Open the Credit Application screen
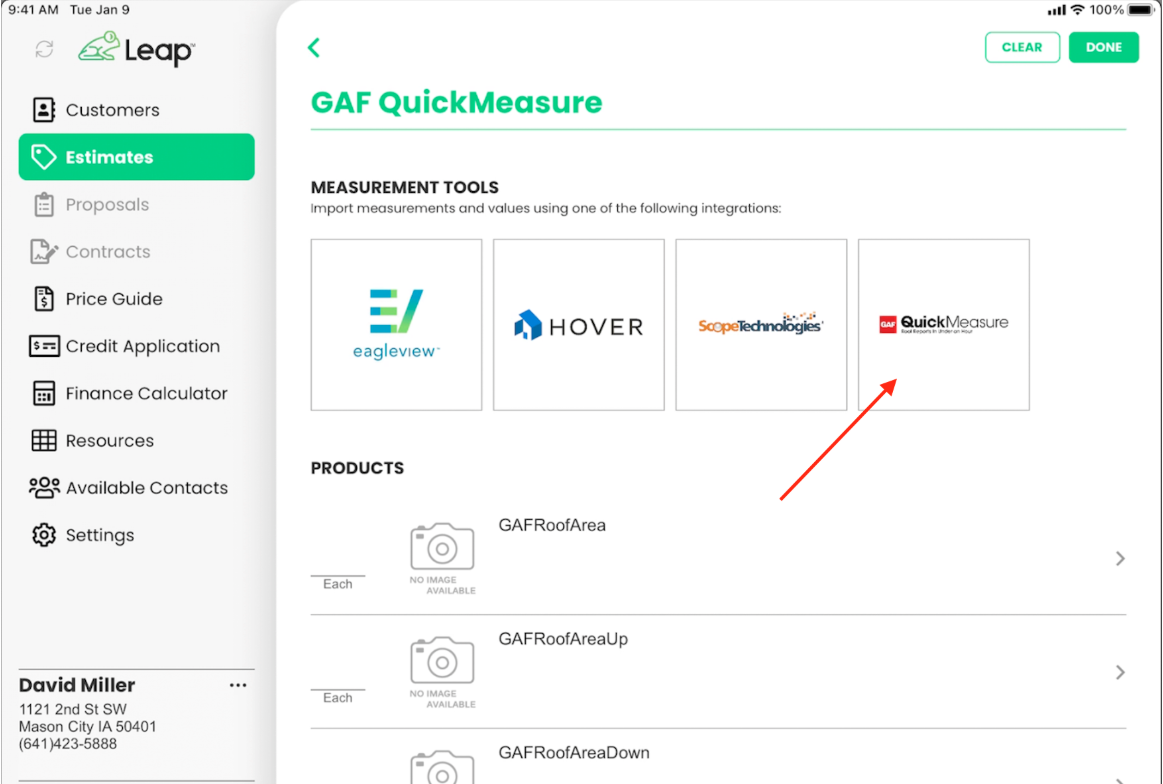 pyautogui.click(x=44, y=345)
